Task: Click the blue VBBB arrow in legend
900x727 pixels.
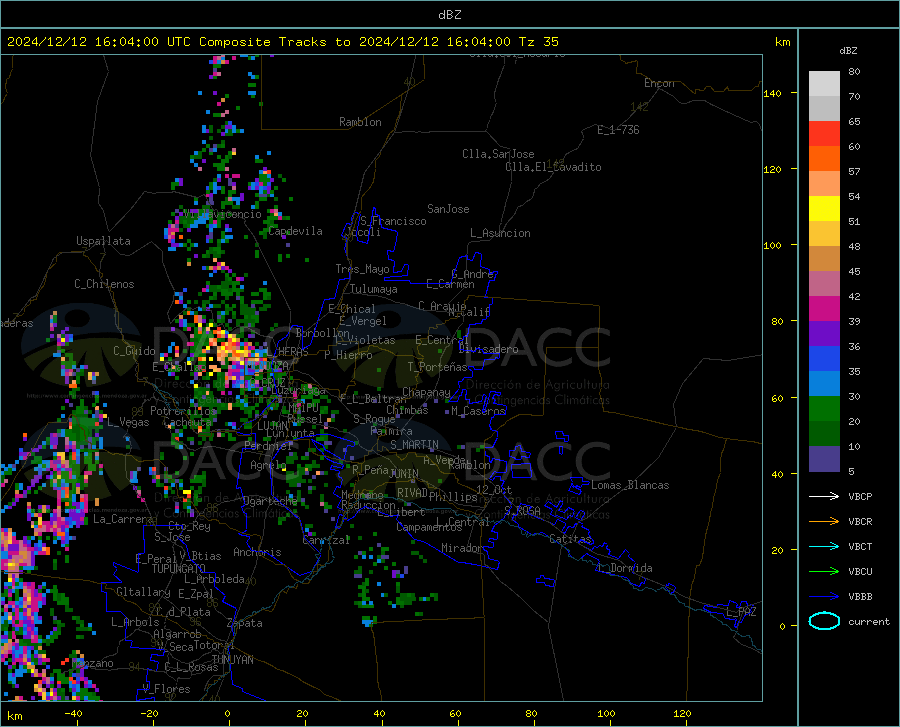Action: coord(824,596)
